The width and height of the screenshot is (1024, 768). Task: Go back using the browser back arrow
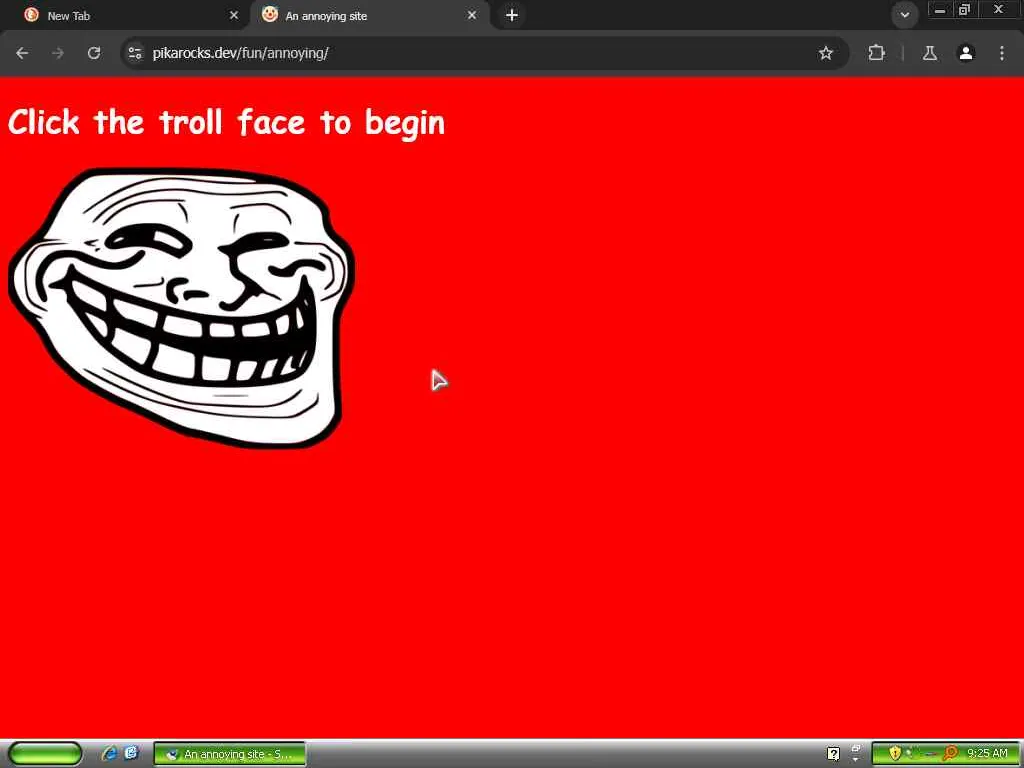point(22,53)
